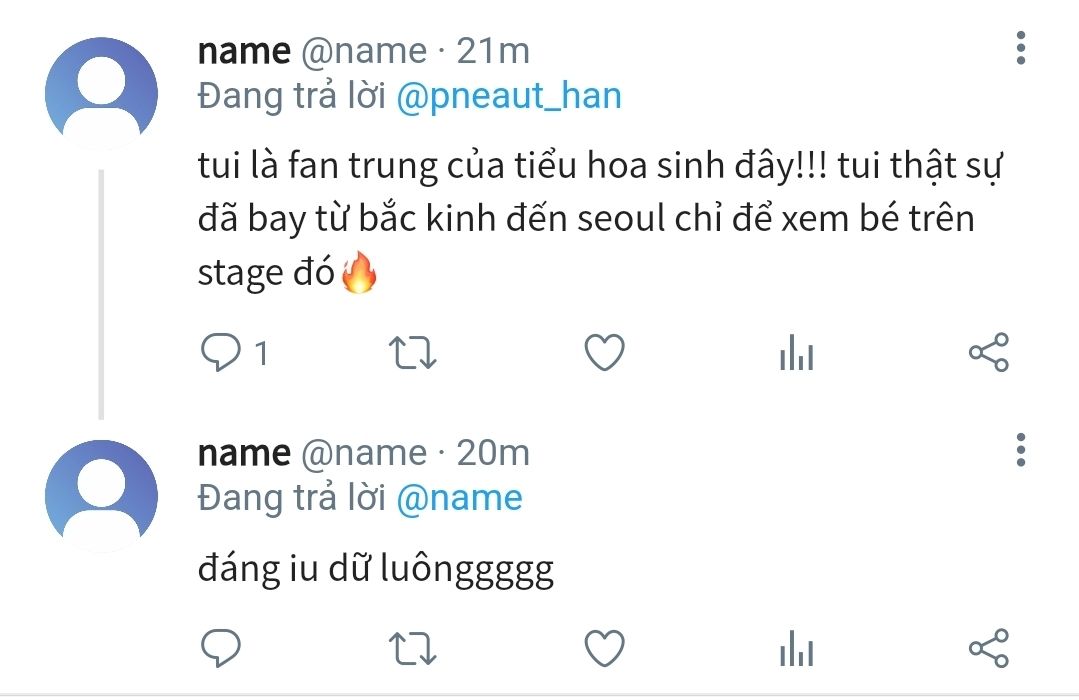The width and height of the screenshot is (1079, 700).
Task: Share the first tweet posted 21m ago
Action: point(989,353)
